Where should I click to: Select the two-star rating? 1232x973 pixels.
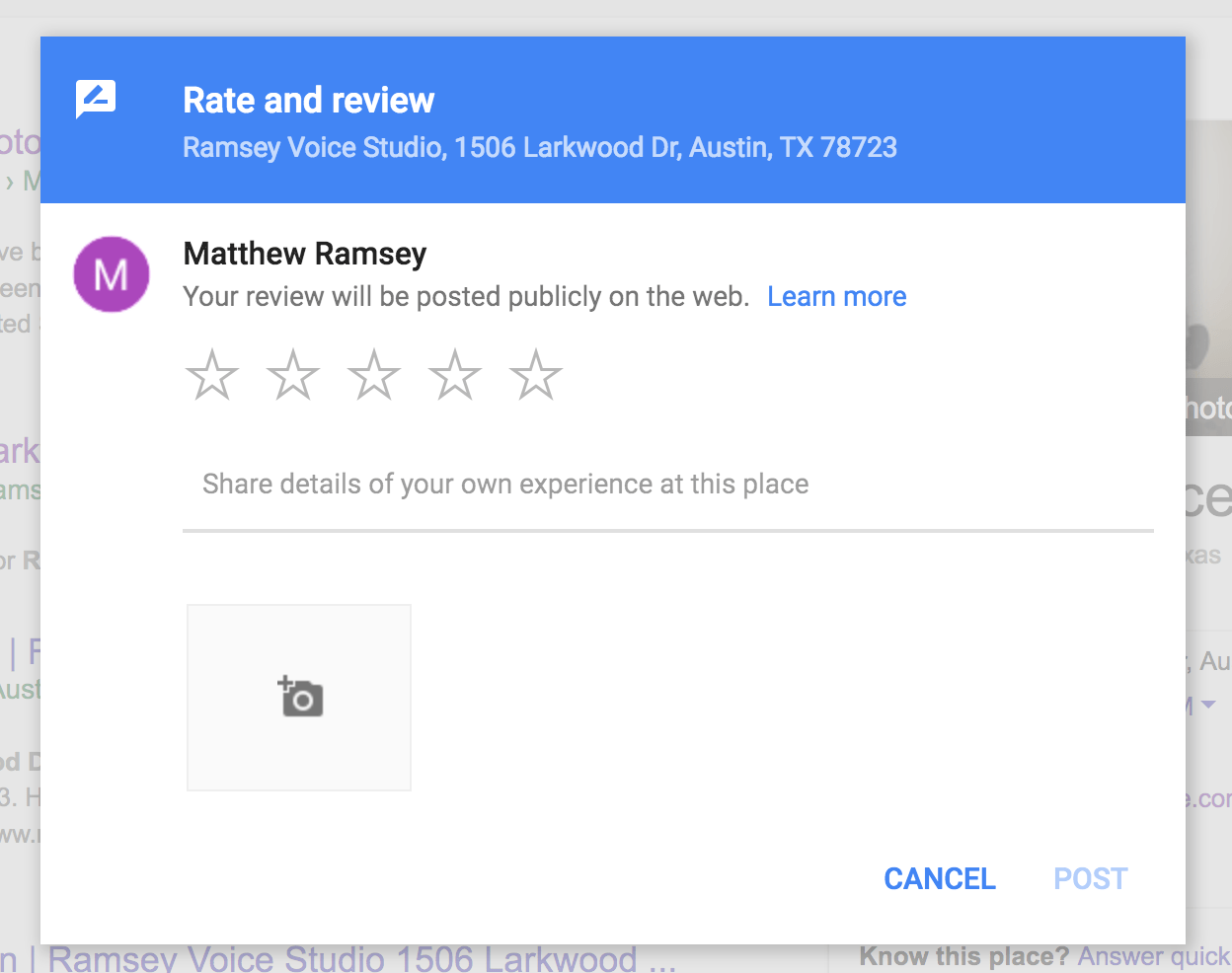pos(292,374)
